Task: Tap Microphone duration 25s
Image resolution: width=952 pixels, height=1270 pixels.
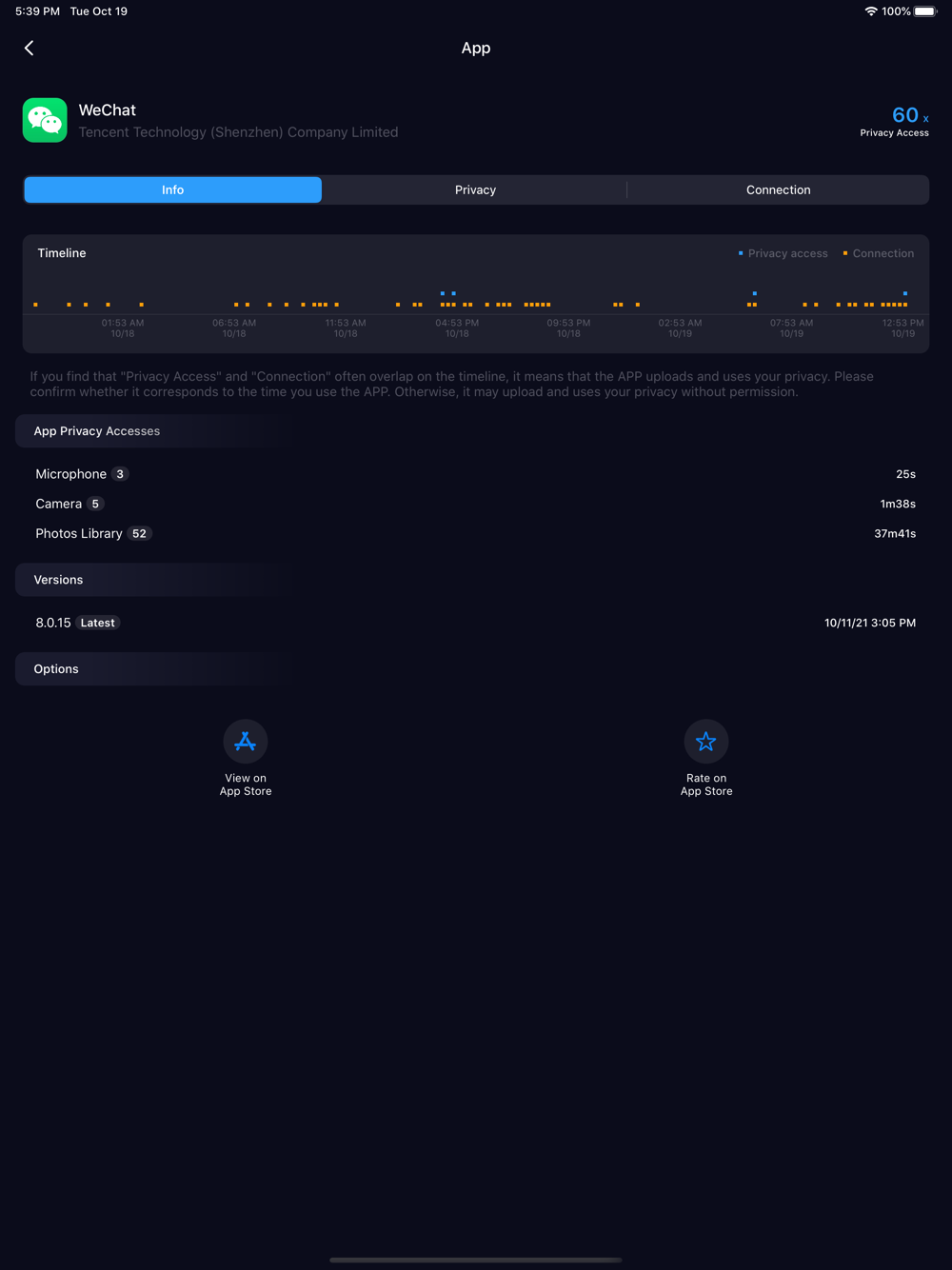Action: (905, 474)
